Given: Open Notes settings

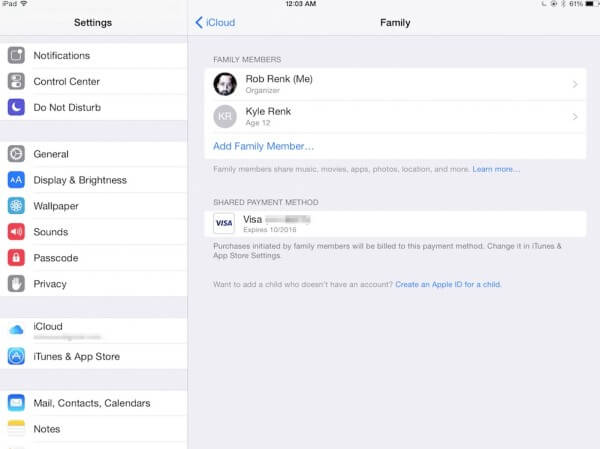Looking at the screenshot, I should 94,429.
